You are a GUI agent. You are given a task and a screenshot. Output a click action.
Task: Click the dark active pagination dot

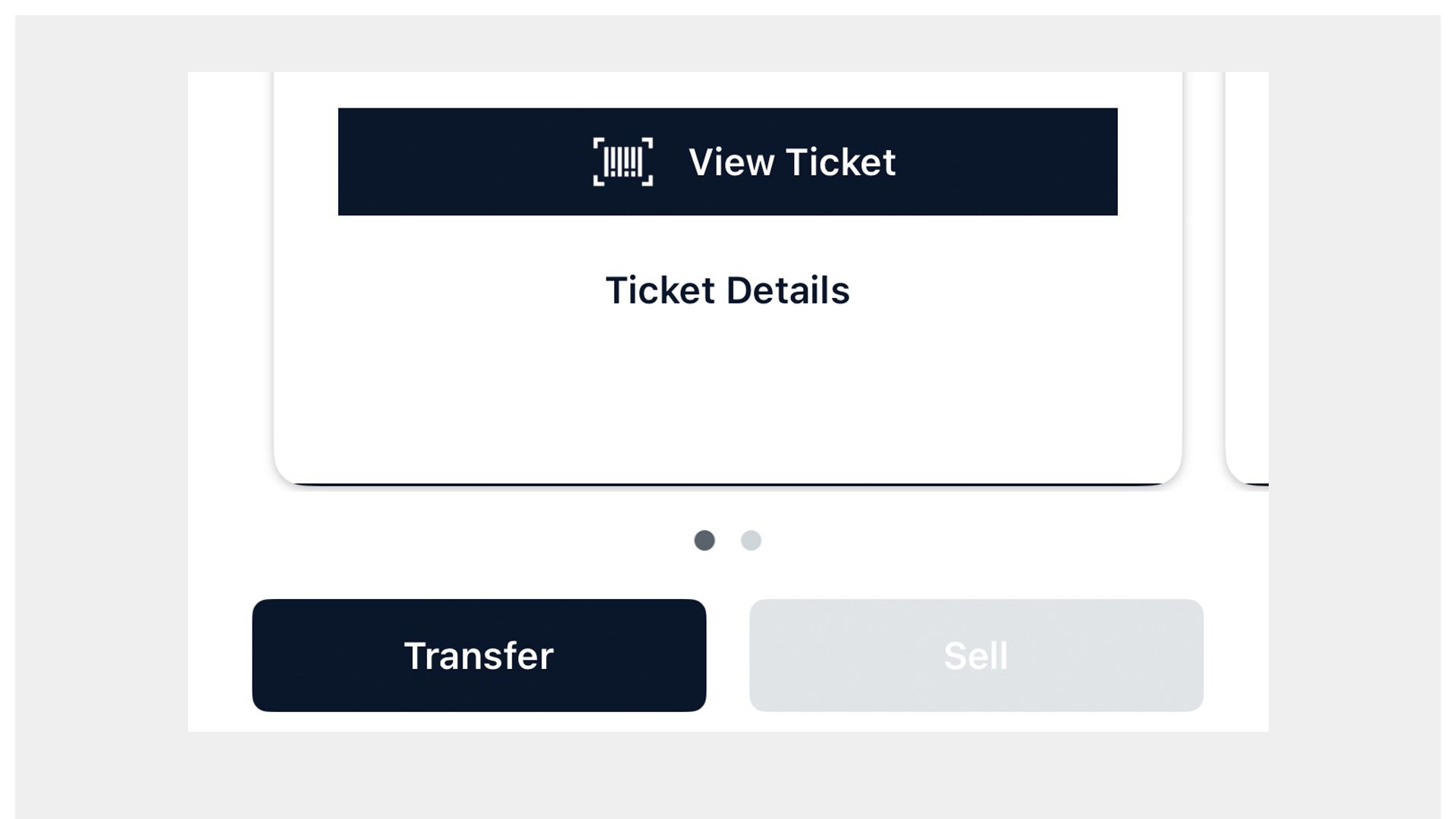click(704, 540)
